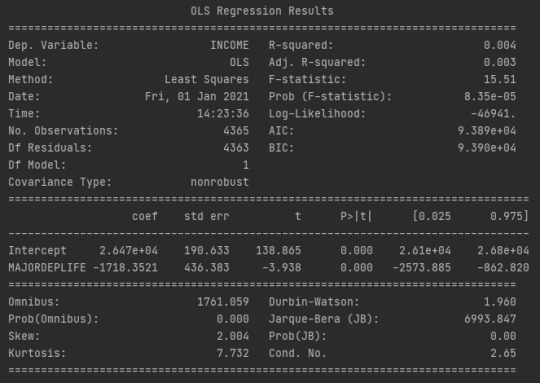
Task: Click the Intercept row label
Action: click(37, 250)
